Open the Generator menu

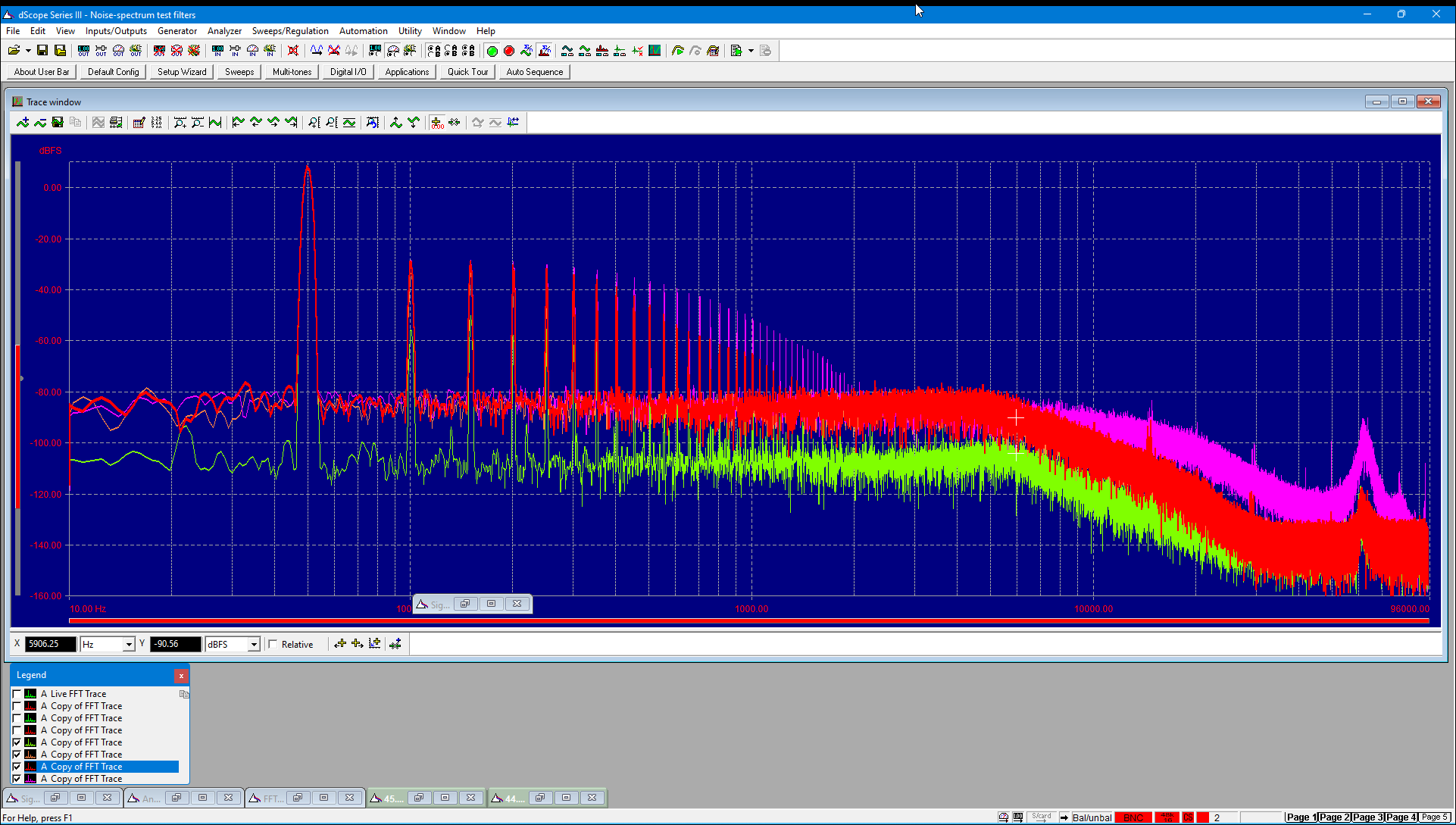tap(177, 31)
